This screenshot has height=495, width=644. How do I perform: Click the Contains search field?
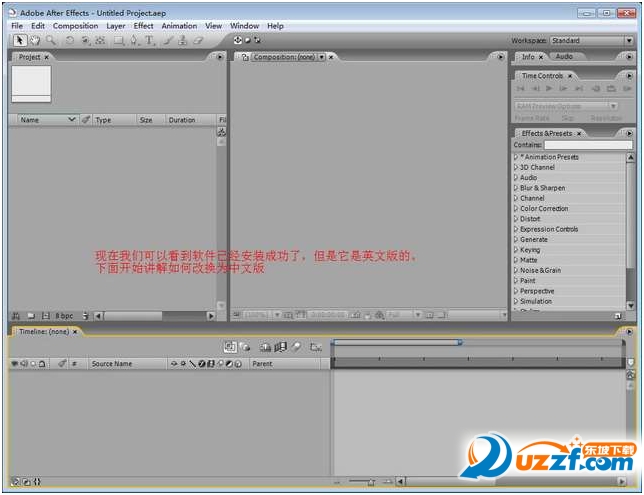pos(588,145)
